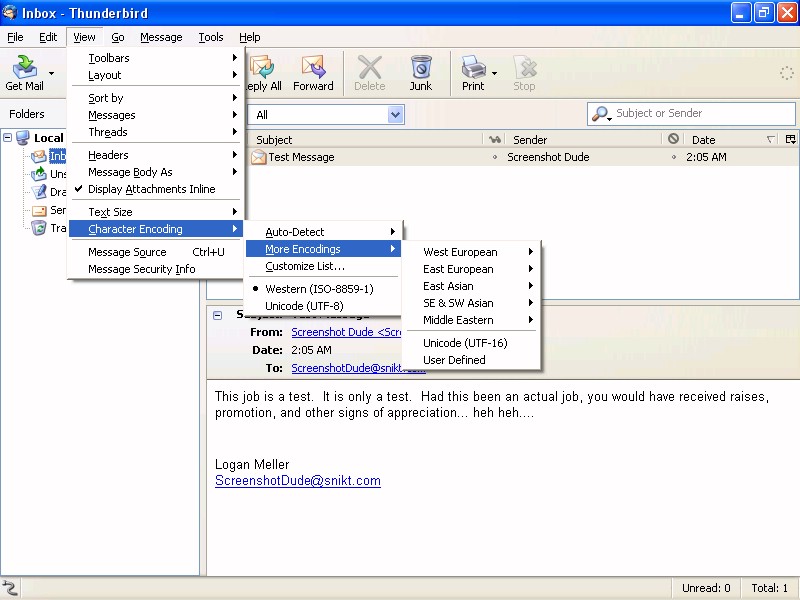Viewport: 800px width, 600px height.
Task: Click the Stop toolbar icon
Action: tap(524, 66)
